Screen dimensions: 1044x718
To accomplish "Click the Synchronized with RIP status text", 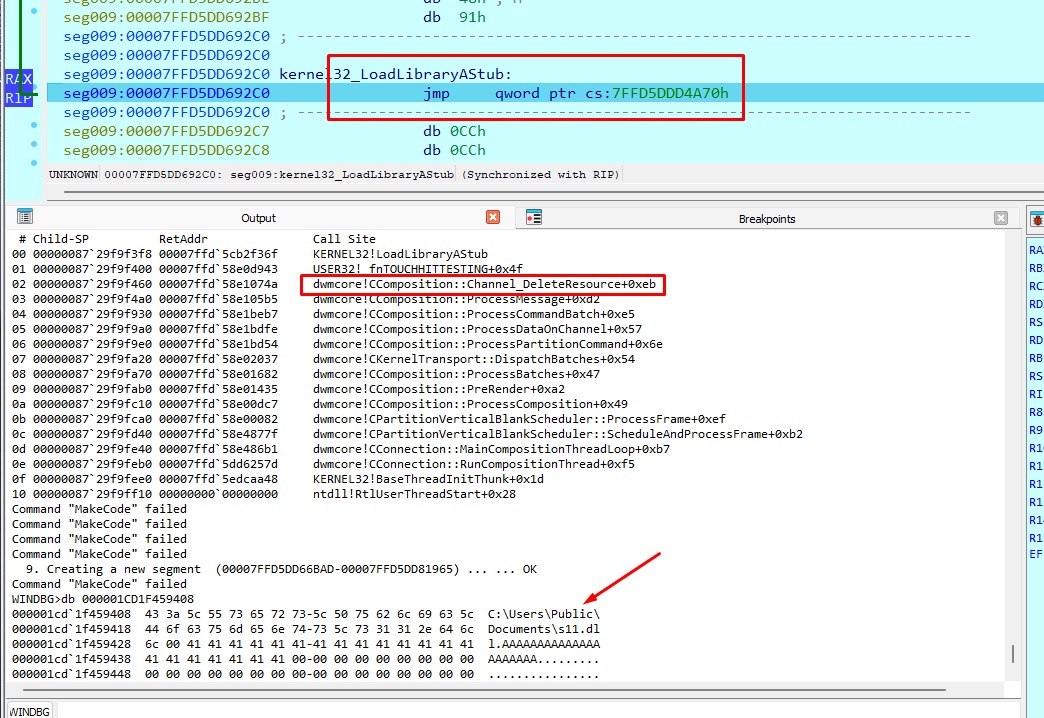I will point(541,175).
